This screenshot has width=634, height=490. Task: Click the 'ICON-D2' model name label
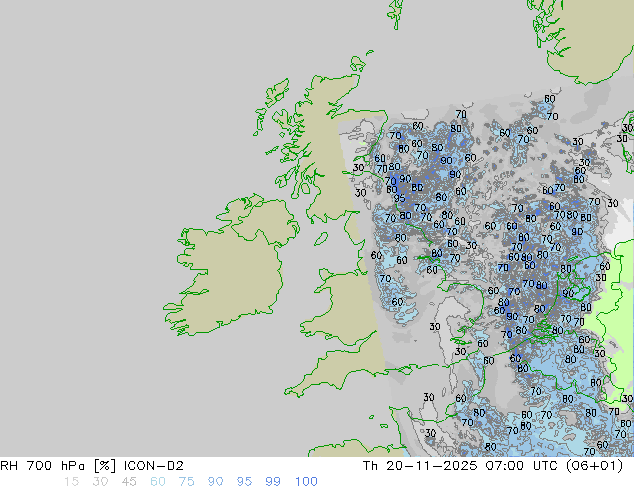pos(154,466)
